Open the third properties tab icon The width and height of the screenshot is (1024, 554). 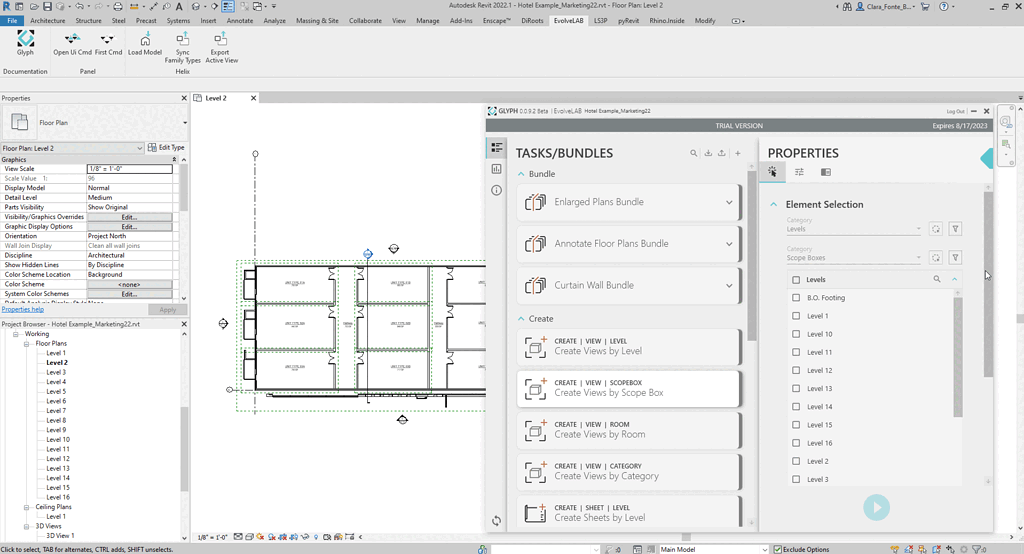tap(826, 172)
